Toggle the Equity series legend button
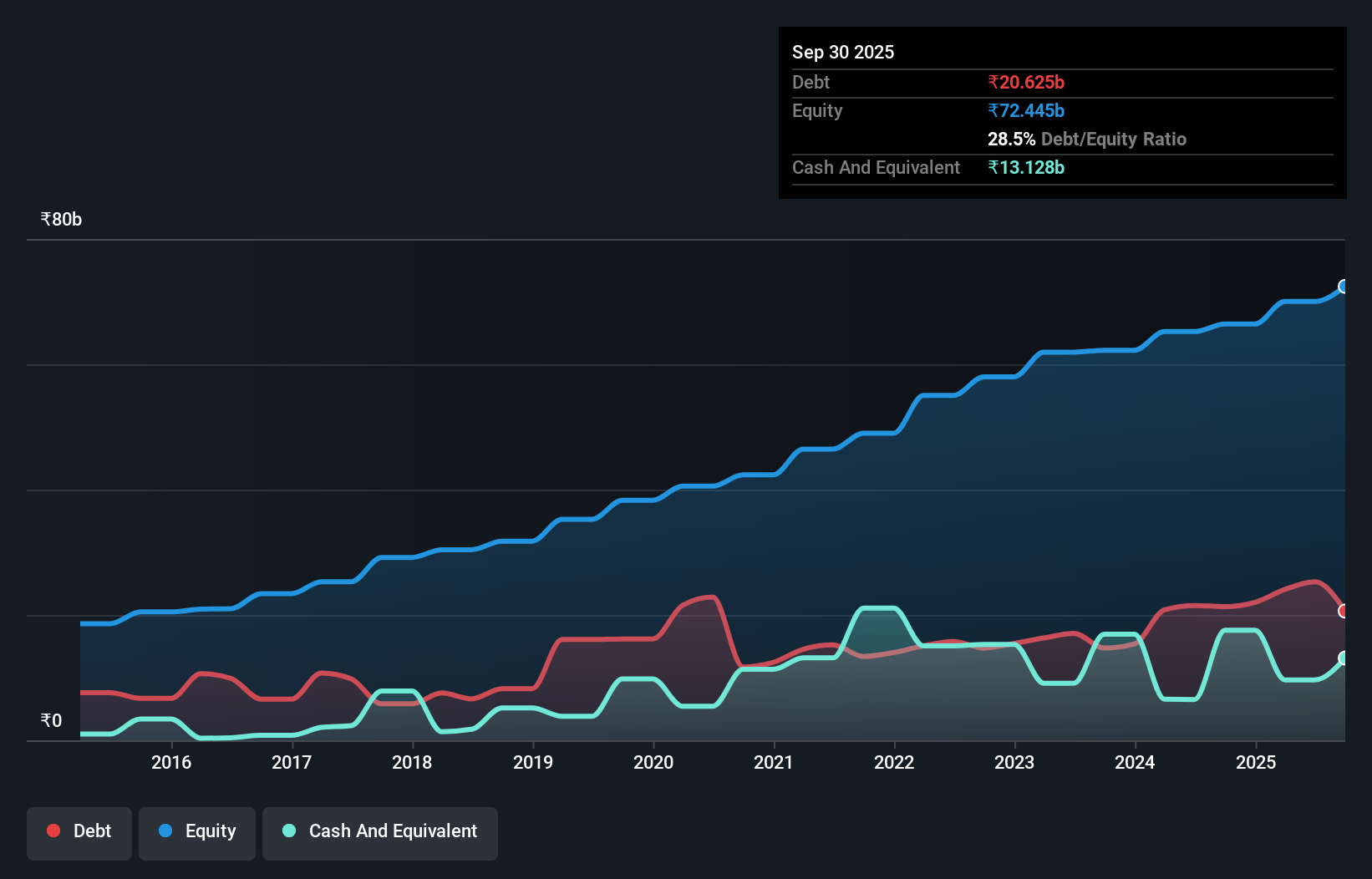 tap(197, 833)
